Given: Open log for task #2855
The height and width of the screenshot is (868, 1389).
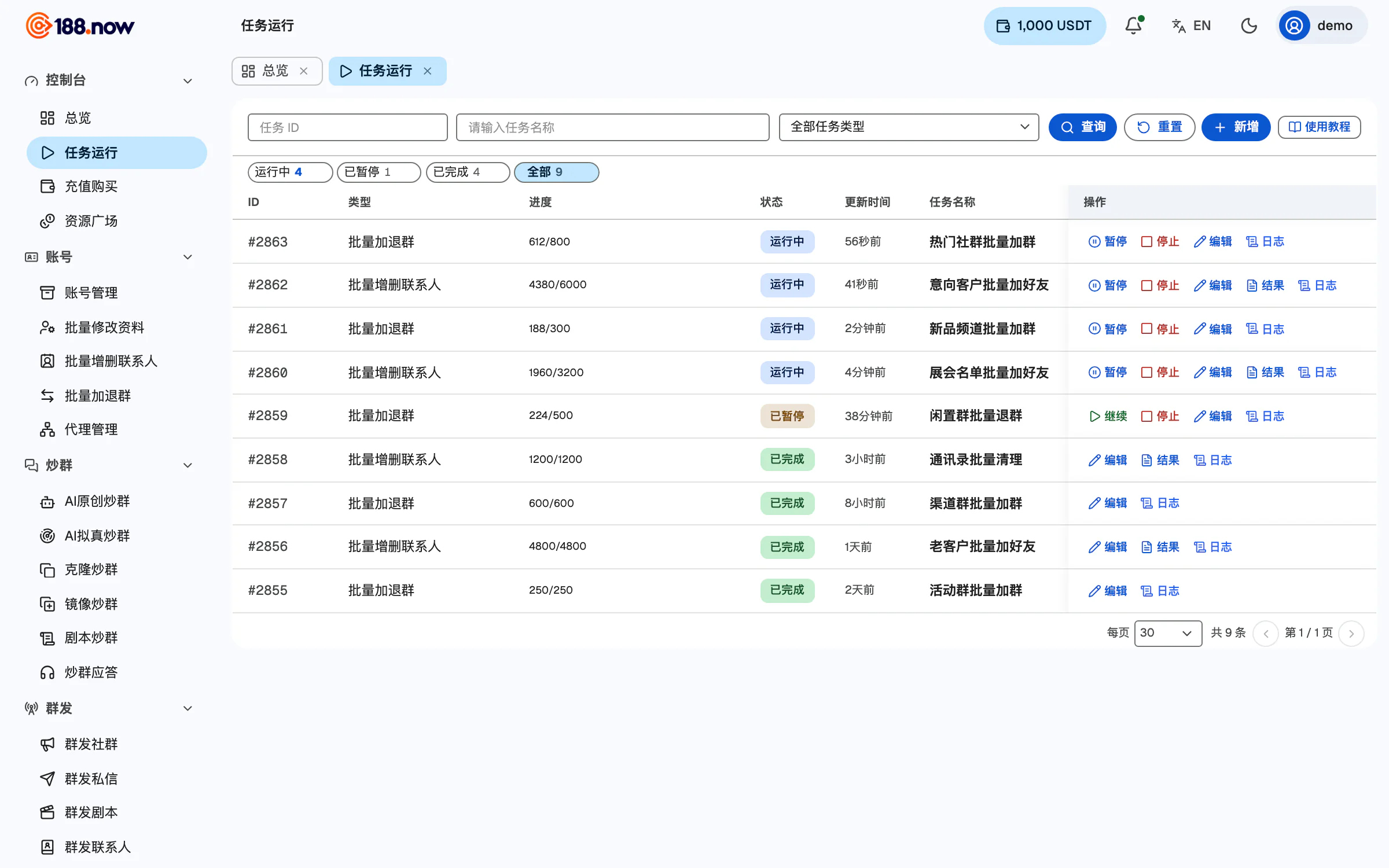Looking at the screenshot, I should 1160,591.
